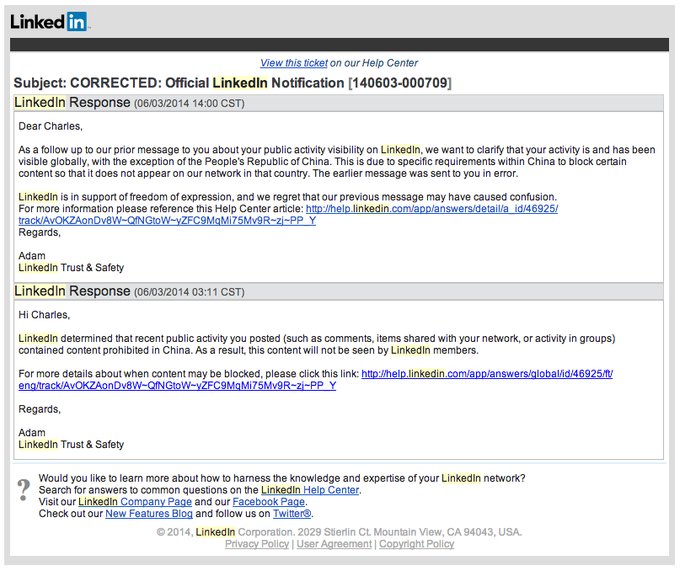The height and width of the screenshot is (571, 680).
Task: Click the 'Hi Charles,' greeting
Action: [x=44, y=315]
